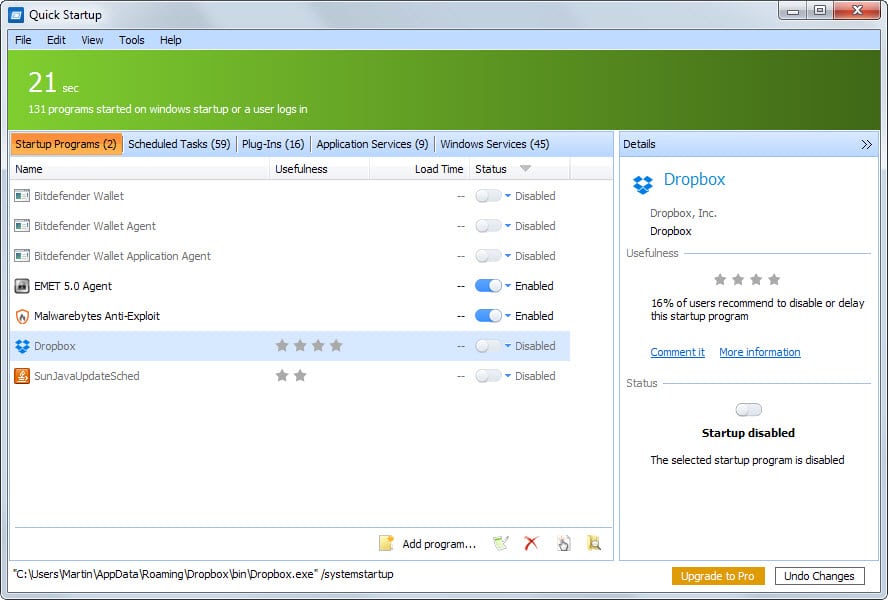Click the Dropbox title link in Details
This screenshot has width=888, height=600.
tap(694, 180)
